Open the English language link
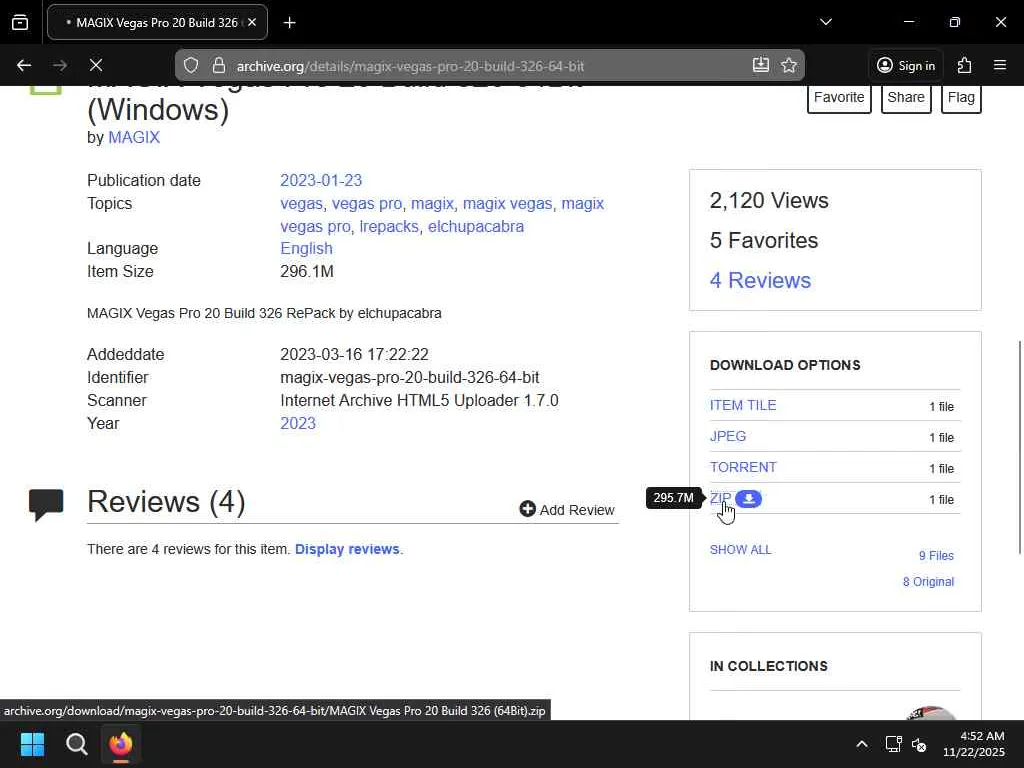 (306, 249)
